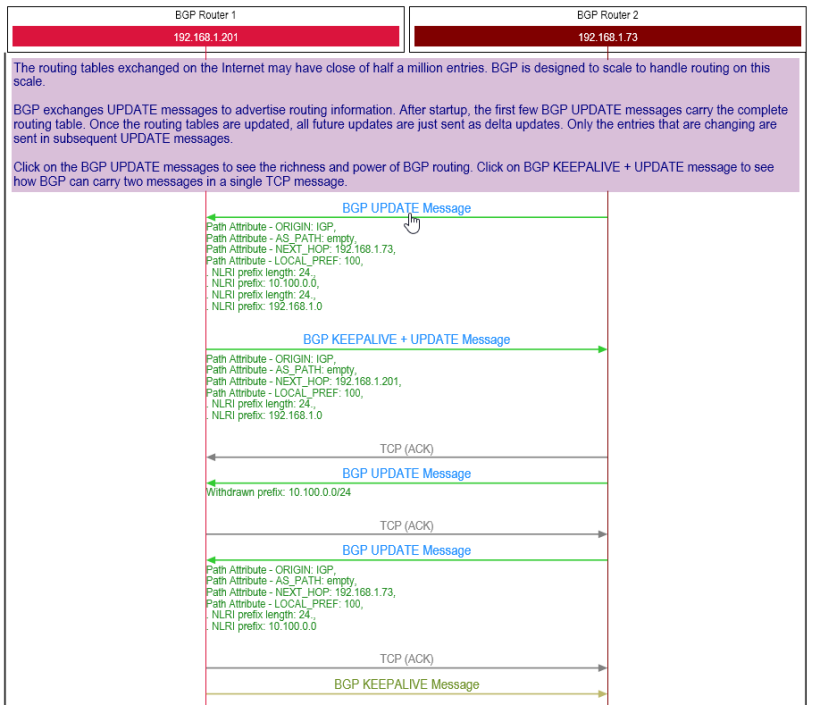
Task: Open BGP UPDATE Message carrying the withdrawn prefix
Action: pos(406,473)
